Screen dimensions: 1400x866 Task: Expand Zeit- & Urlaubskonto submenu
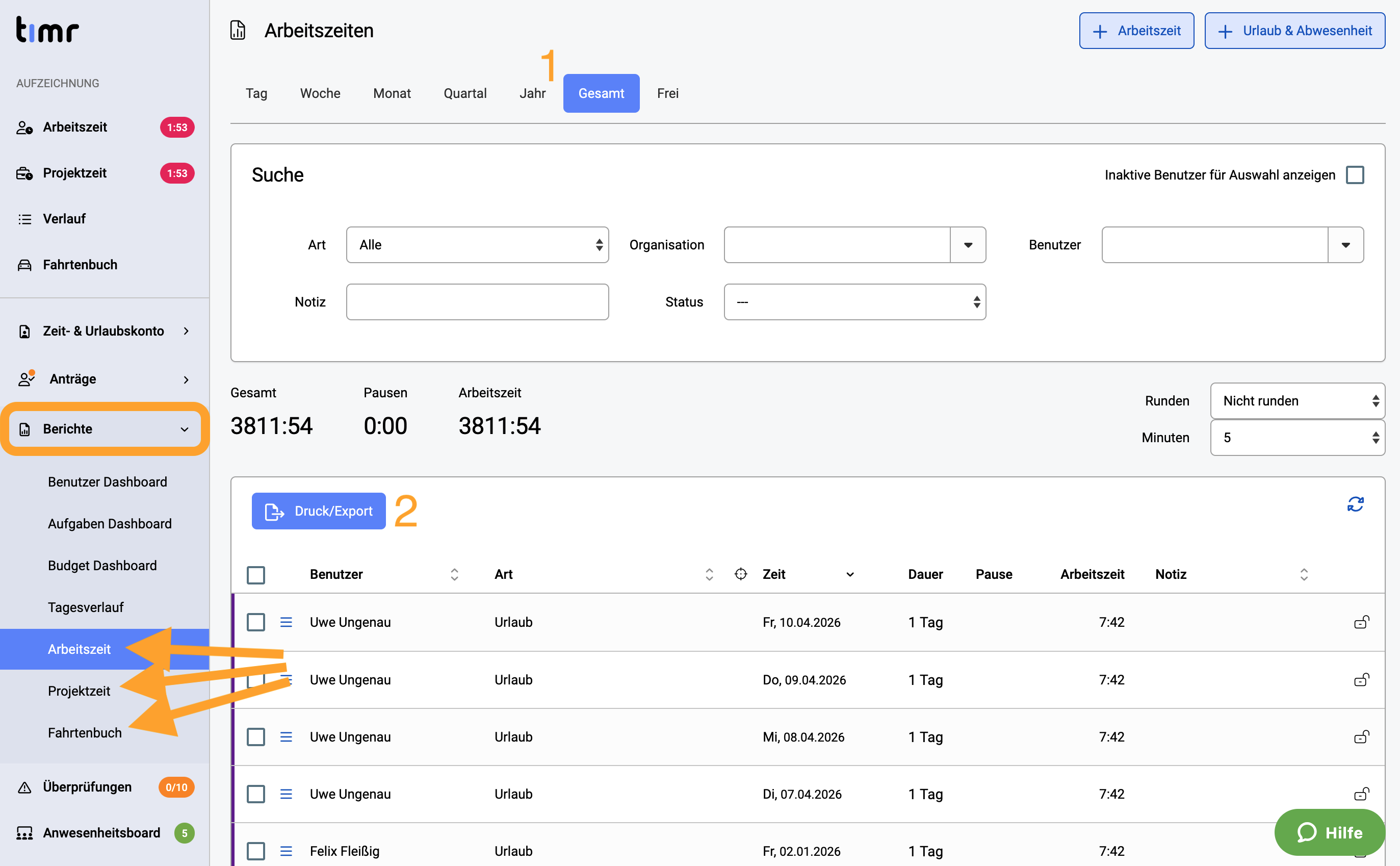(186, 331)
